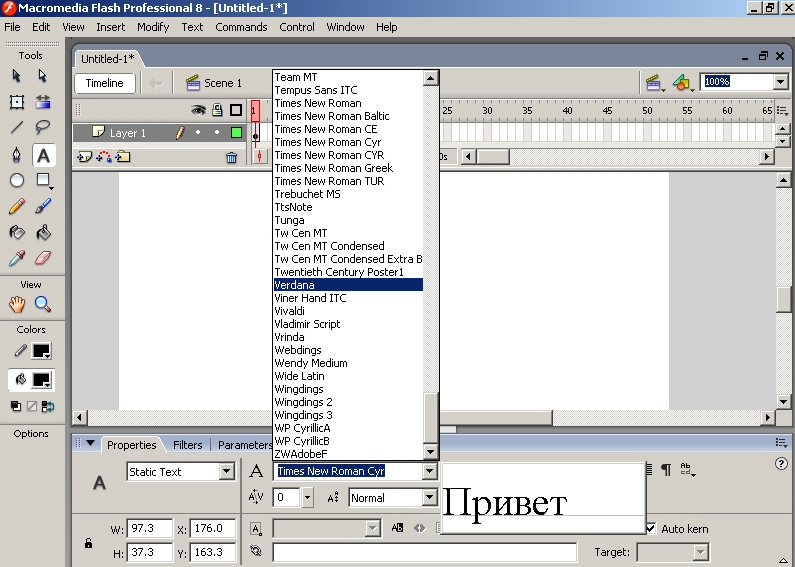Click the Edit Symbols icon
This screenshot has height=567, width=795.
tap(682, 83)
